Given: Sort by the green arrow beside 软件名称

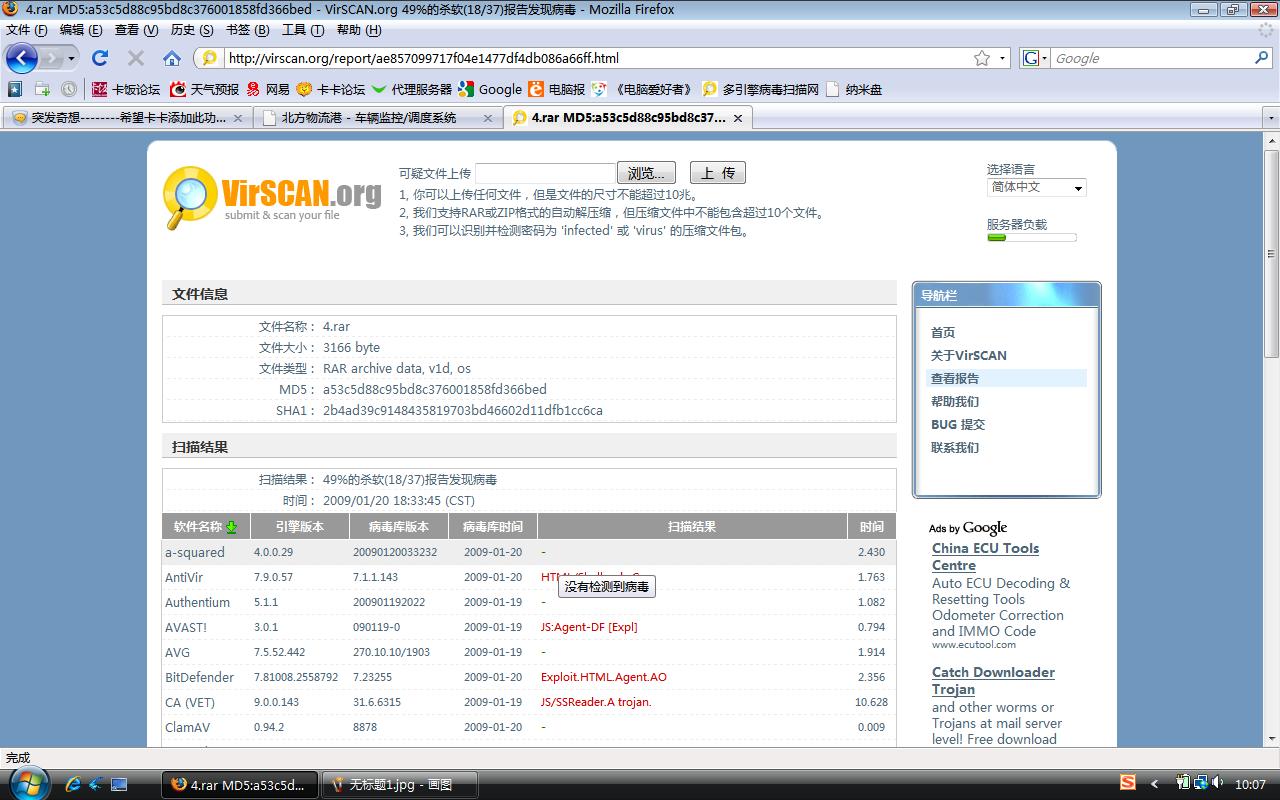Looking at the screenshot, I should pyautogui.click(x=232, y=527).
